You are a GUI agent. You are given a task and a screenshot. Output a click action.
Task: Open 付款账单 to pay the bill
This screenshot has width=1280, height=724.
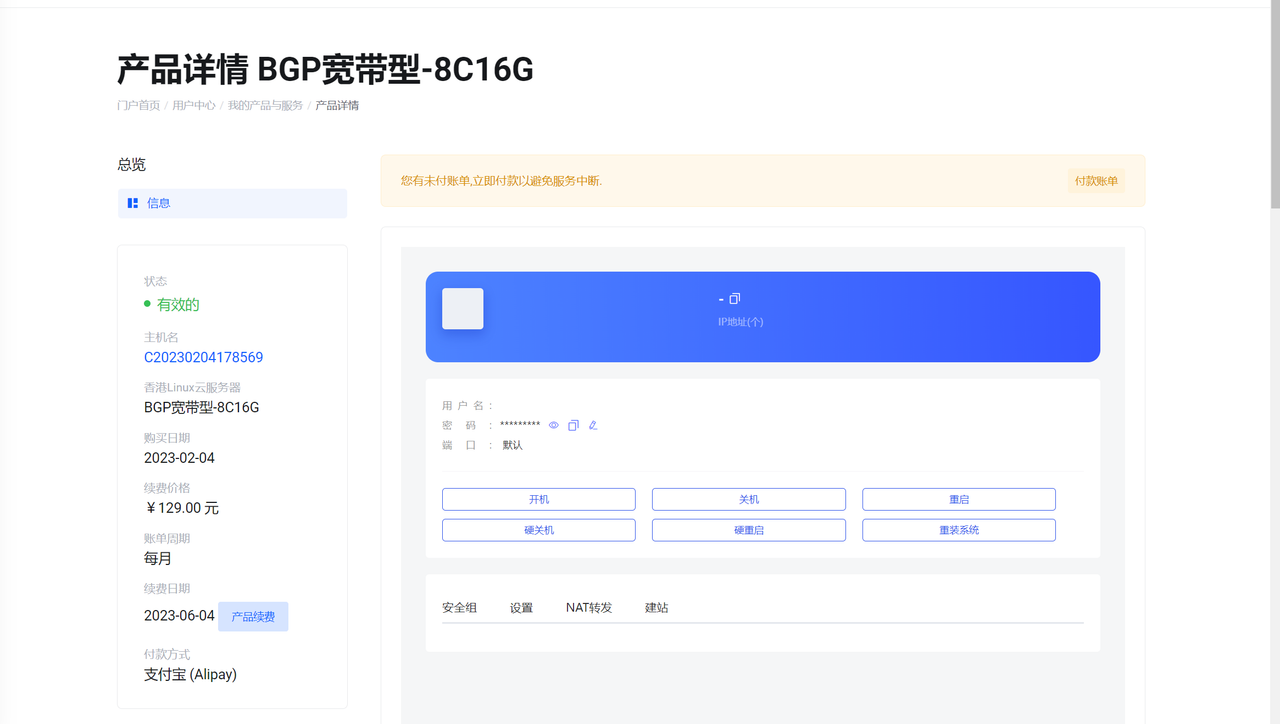pos(1096,181)
